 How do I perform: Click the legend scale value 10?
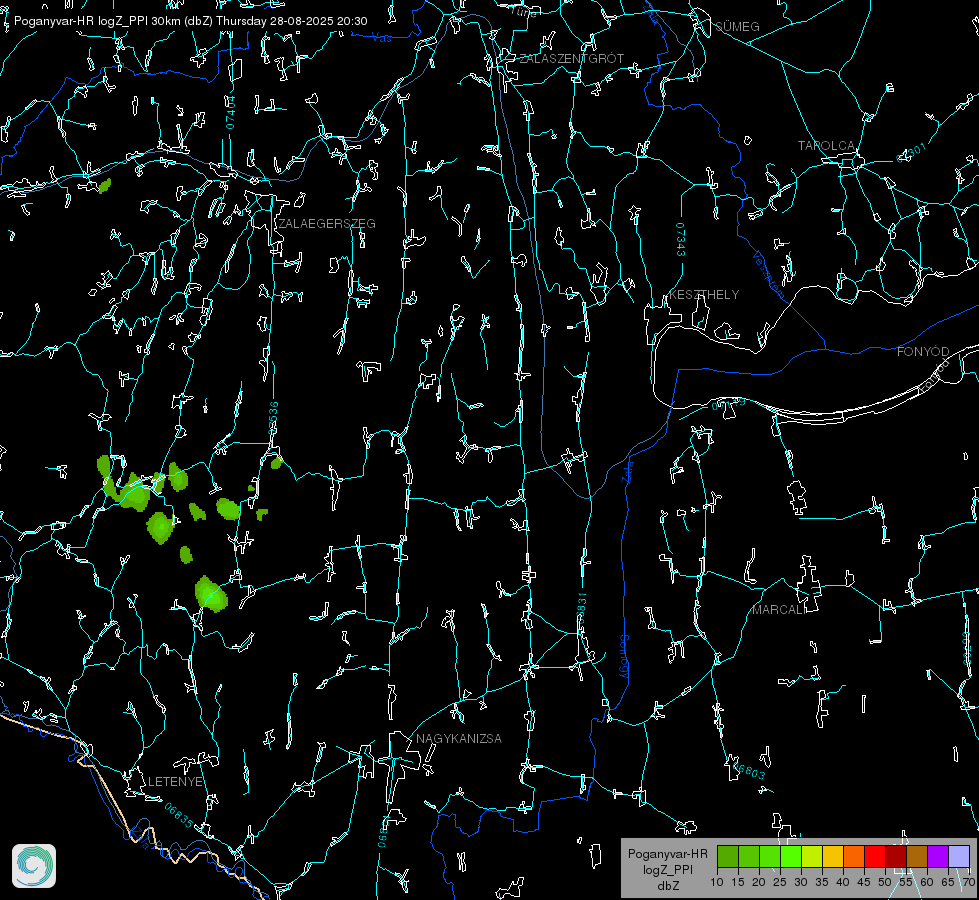click(x=717, y=883)
